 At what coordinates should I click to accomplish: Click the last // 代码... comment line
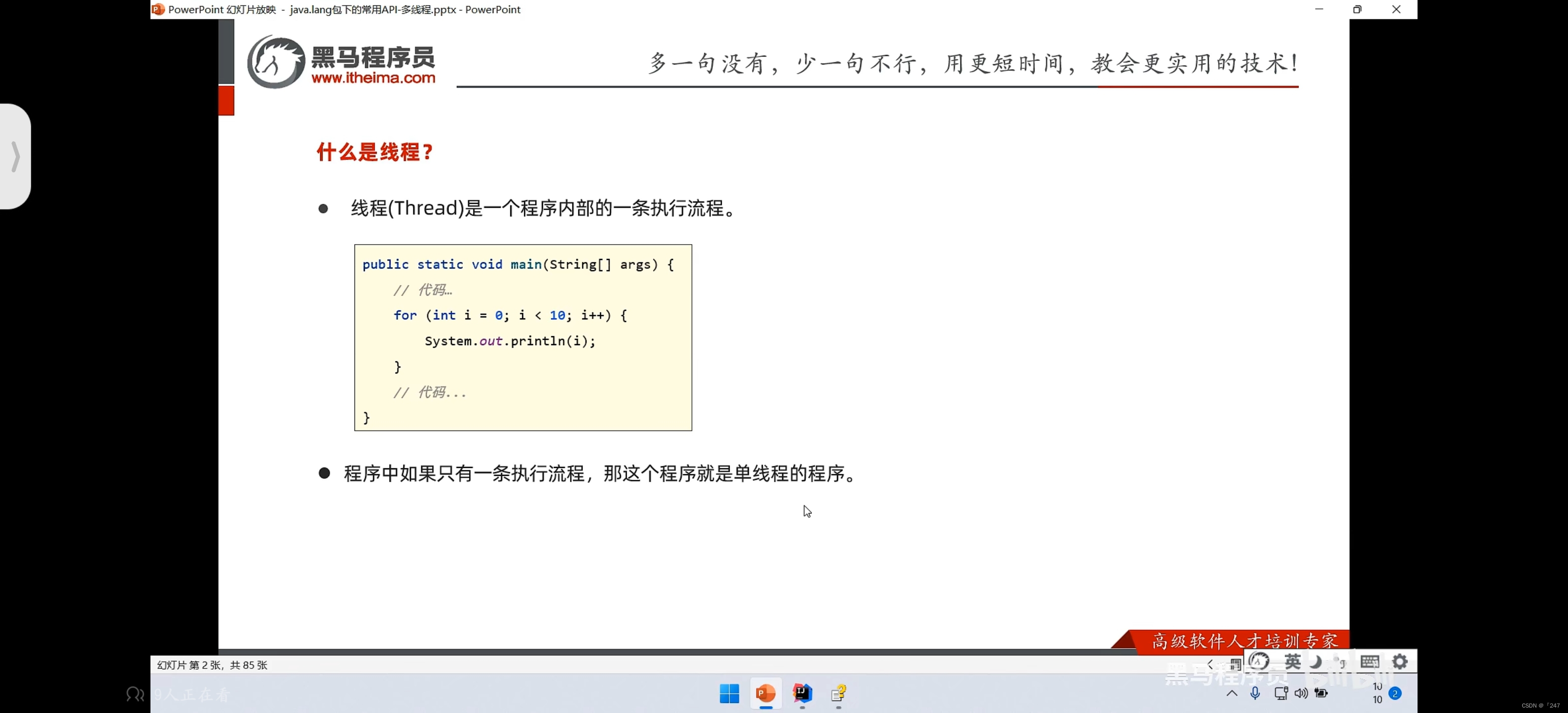430,393
